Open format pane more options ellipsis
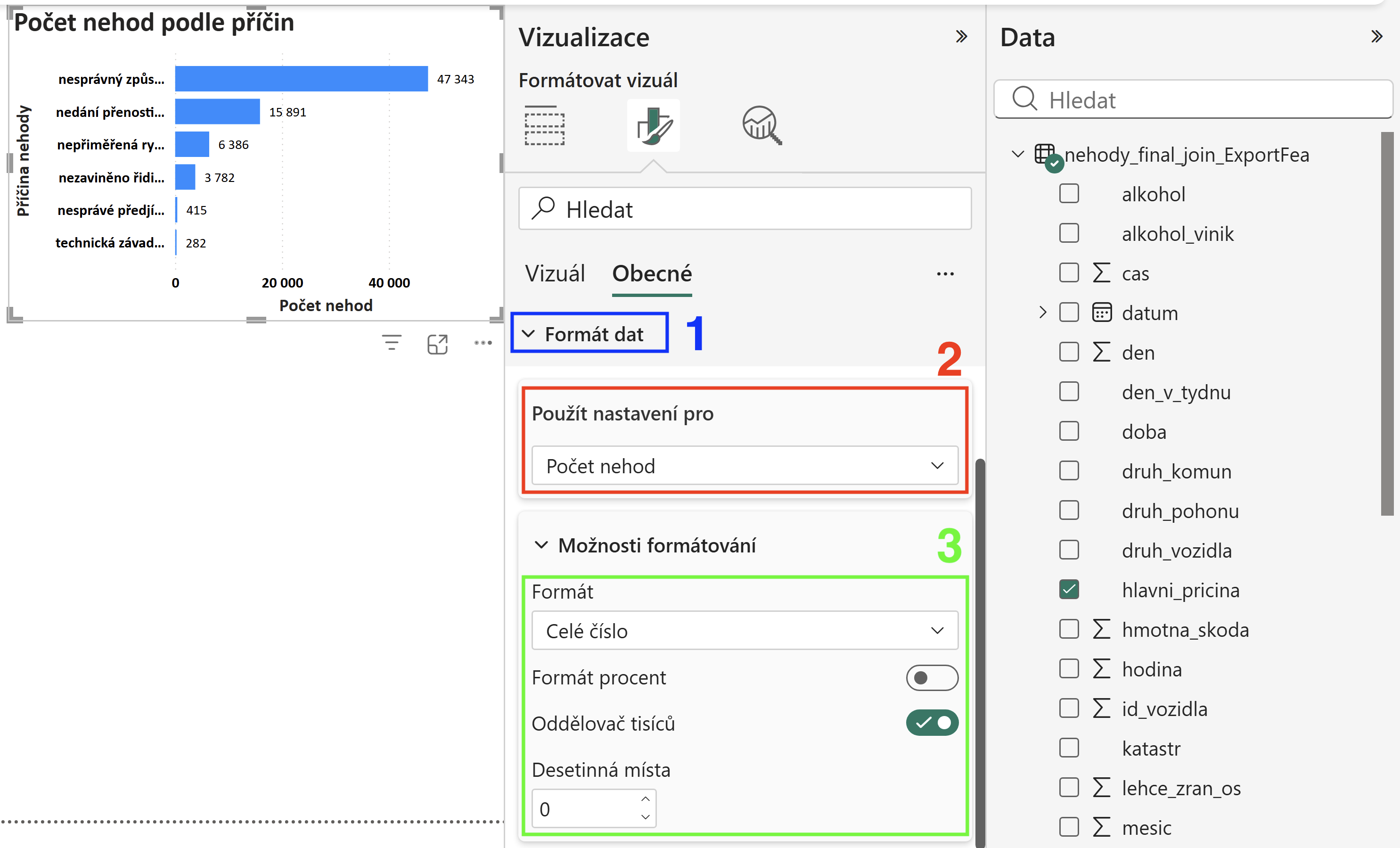 click(945, 274)
